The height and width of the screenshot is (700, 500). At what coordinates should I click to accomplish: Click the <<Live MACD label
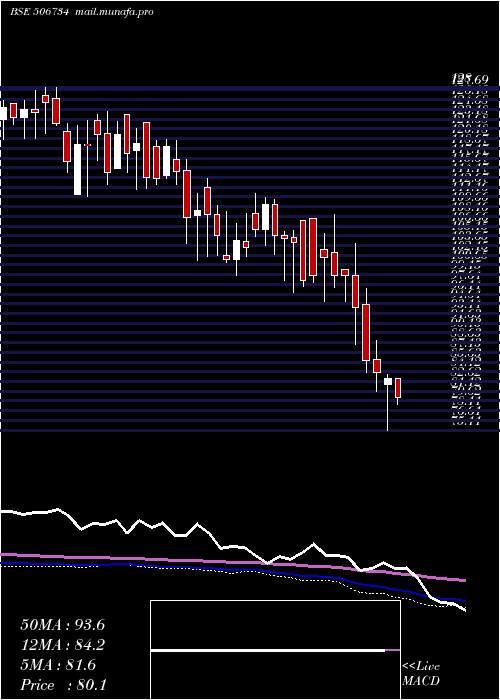(421, 673)
